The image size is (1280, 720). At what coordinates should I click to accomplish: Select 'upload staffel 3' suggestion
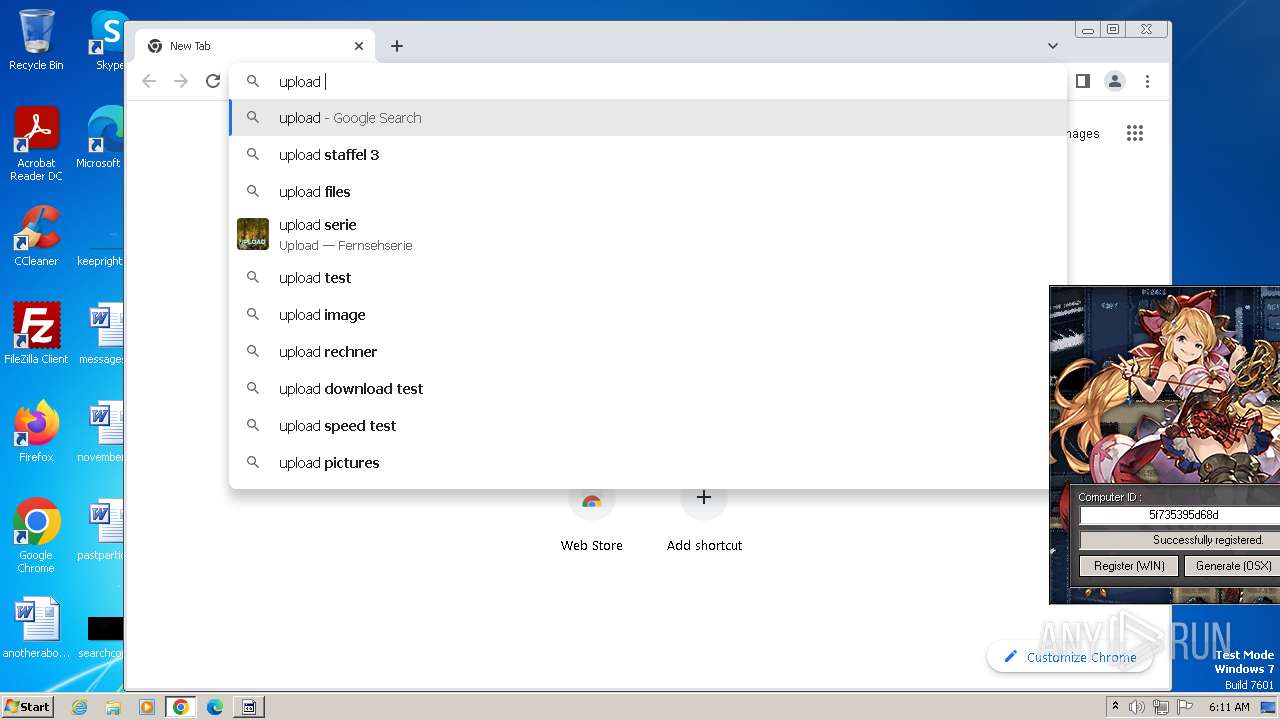pos(648,155)
